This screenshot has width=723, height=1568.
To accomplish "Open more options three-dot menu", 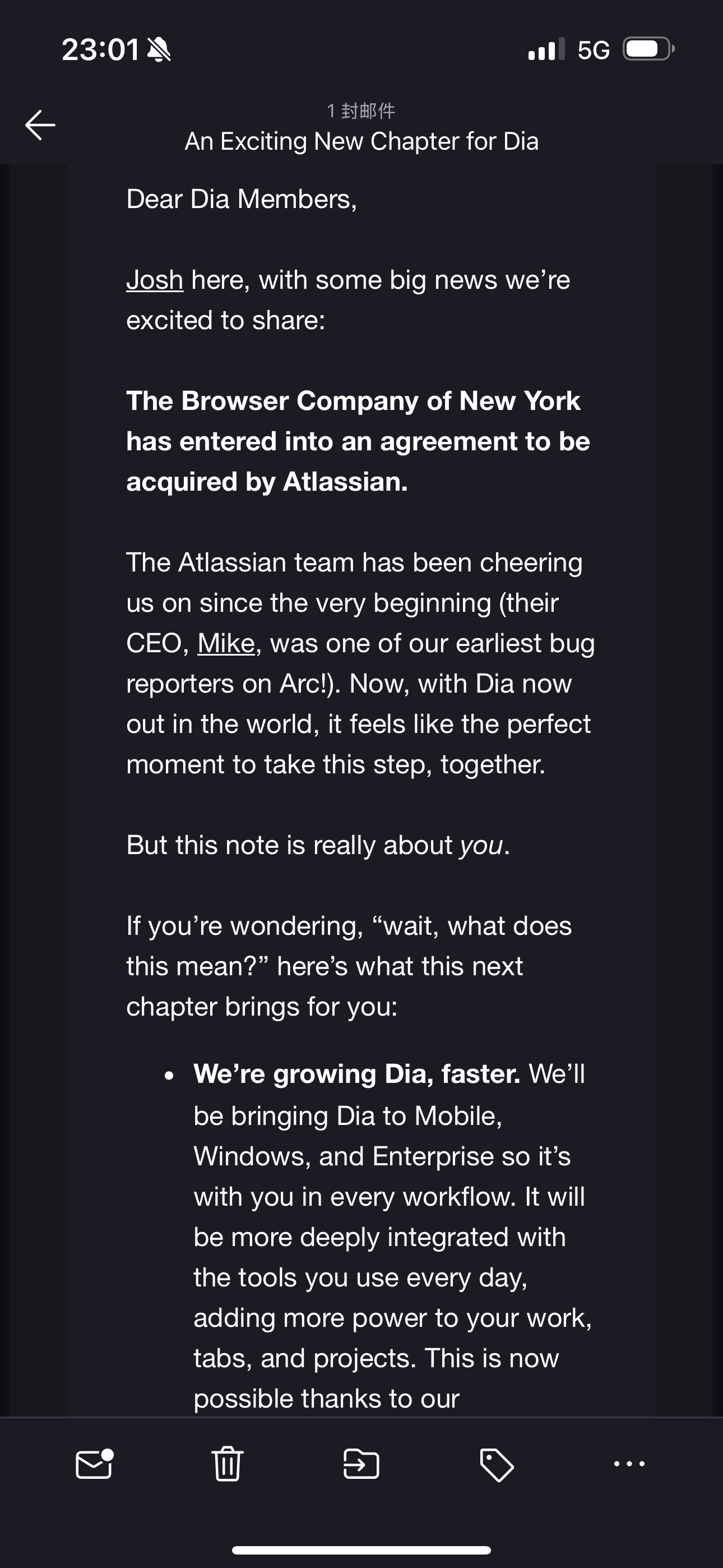I will pyautogui.click(x=629, y=1463).
